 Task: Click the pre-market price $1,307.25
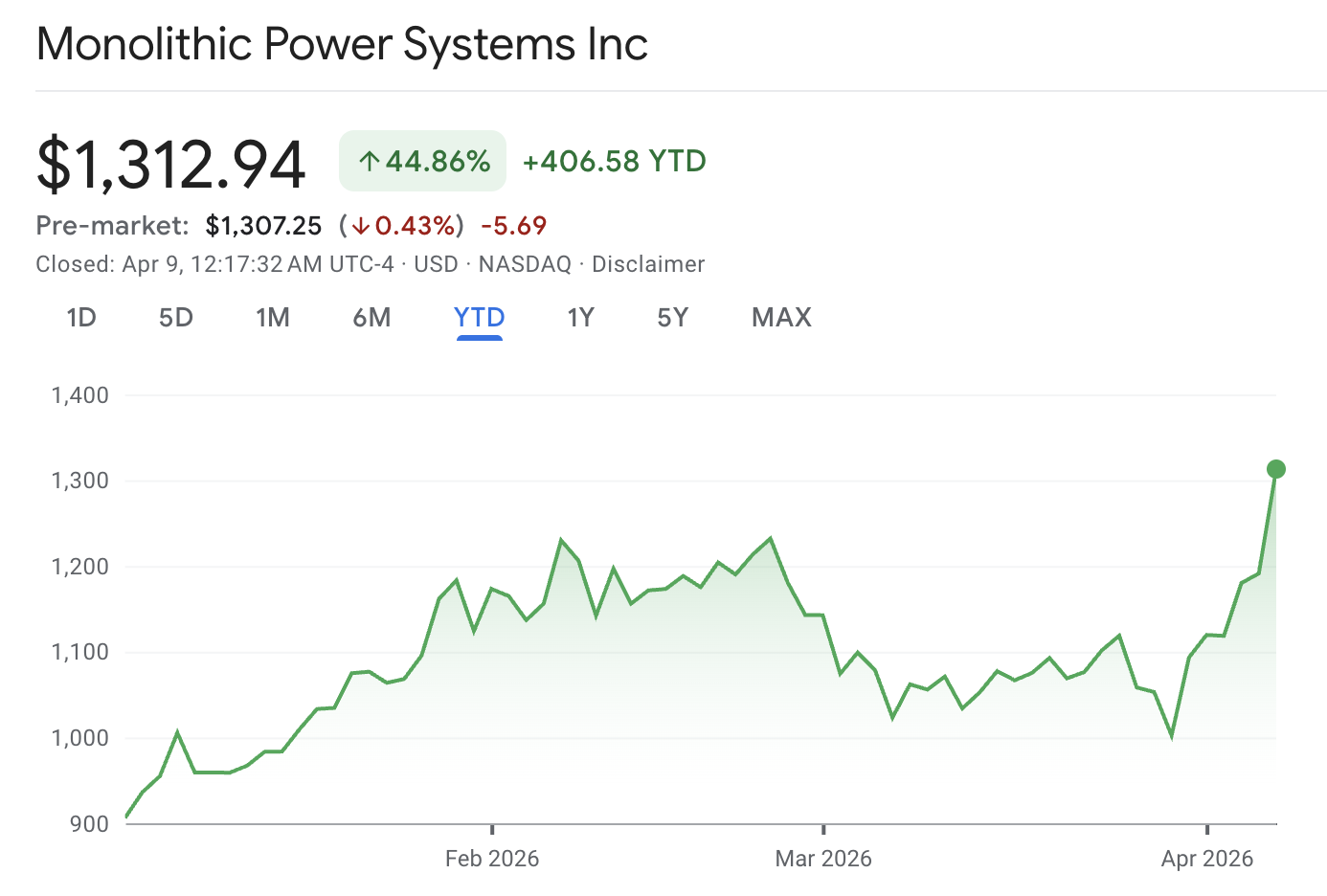click(x=264, y=226)
